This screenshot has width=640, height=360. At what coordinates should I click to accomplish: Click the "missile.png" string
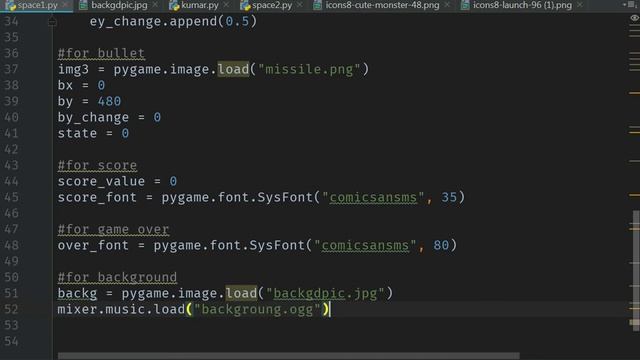(309, 69)
